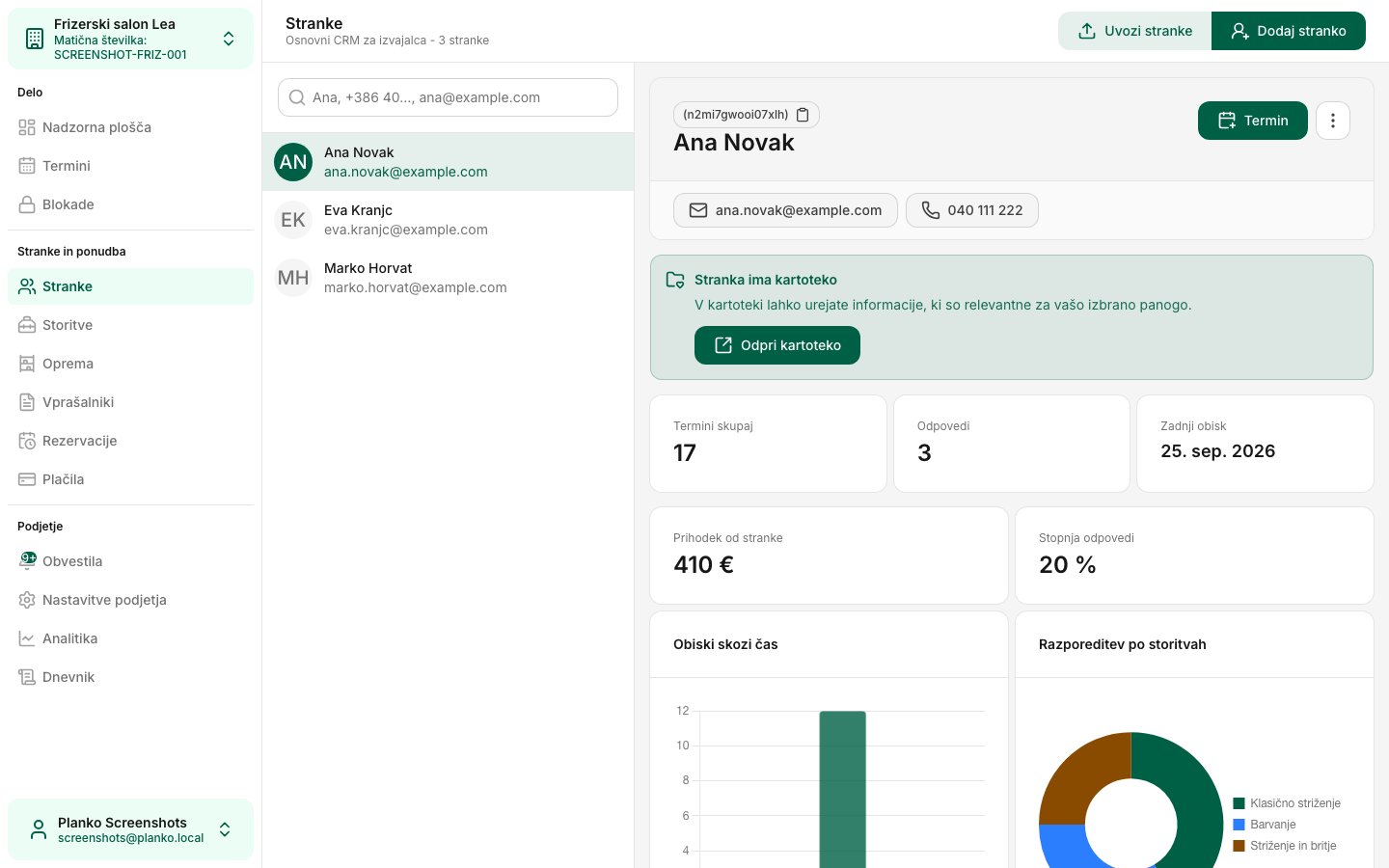Image resolution: width=1389 pixels, height=868 pixels.
Task: Click the Vprašalniki document icon
Action: [x=27, y=402]
